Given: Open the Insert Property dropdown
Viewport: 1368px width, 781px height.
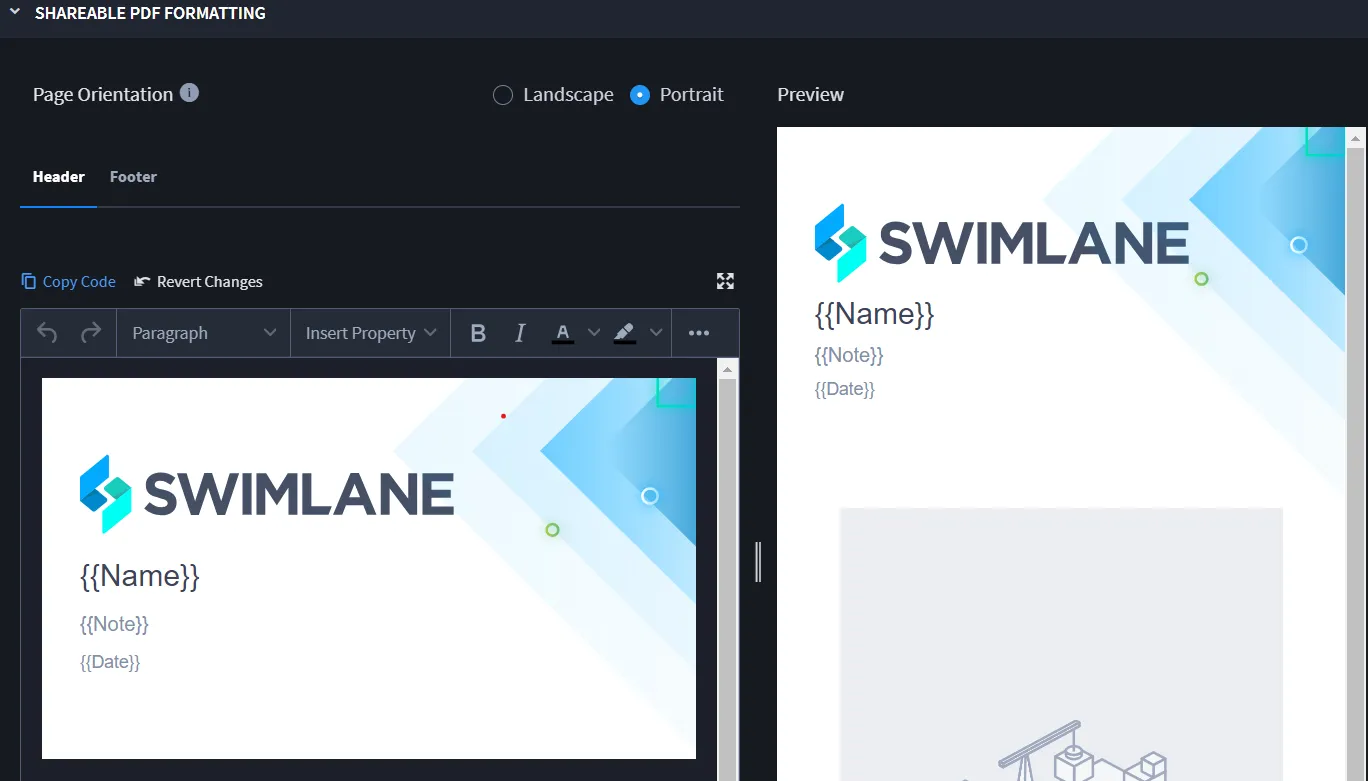Looking at the screenshot, I should [371, 333].
